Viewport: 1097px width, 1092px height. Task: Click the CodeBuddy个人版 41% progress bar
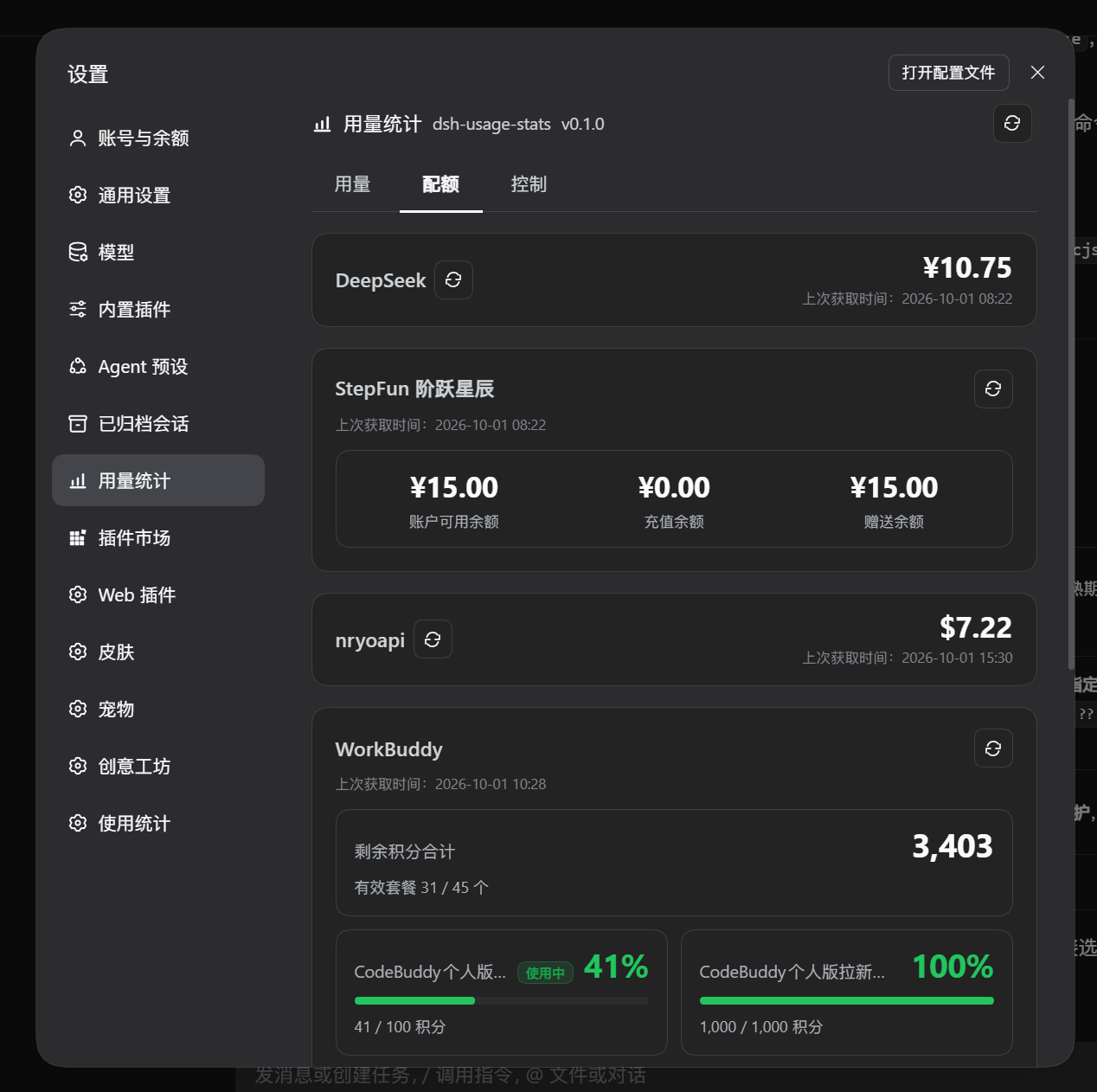pyautogui.click(x=502, y=1000)
